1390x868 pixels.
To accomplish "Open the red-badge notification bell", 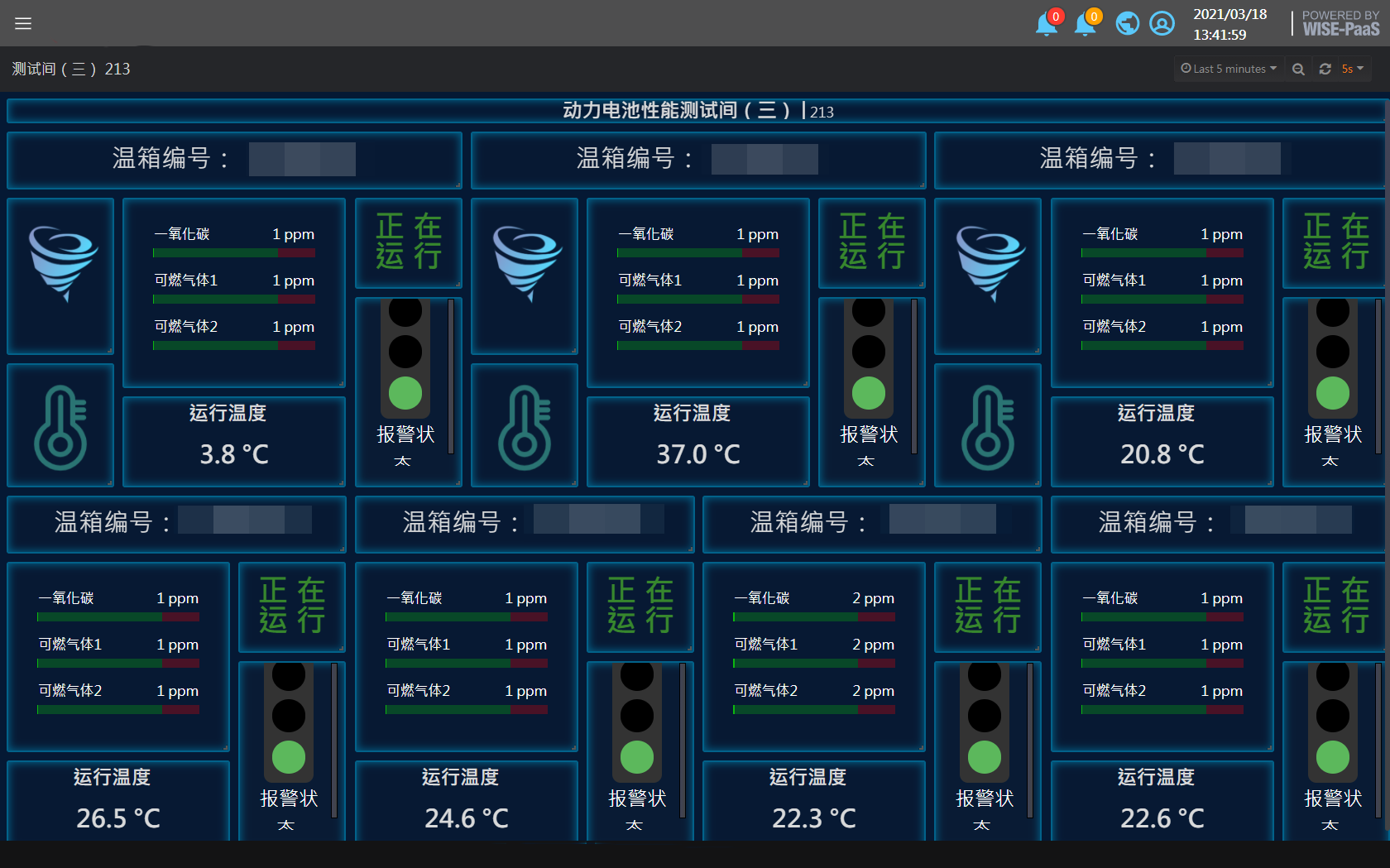I will pyautogui.click(x=1047, y=22).
